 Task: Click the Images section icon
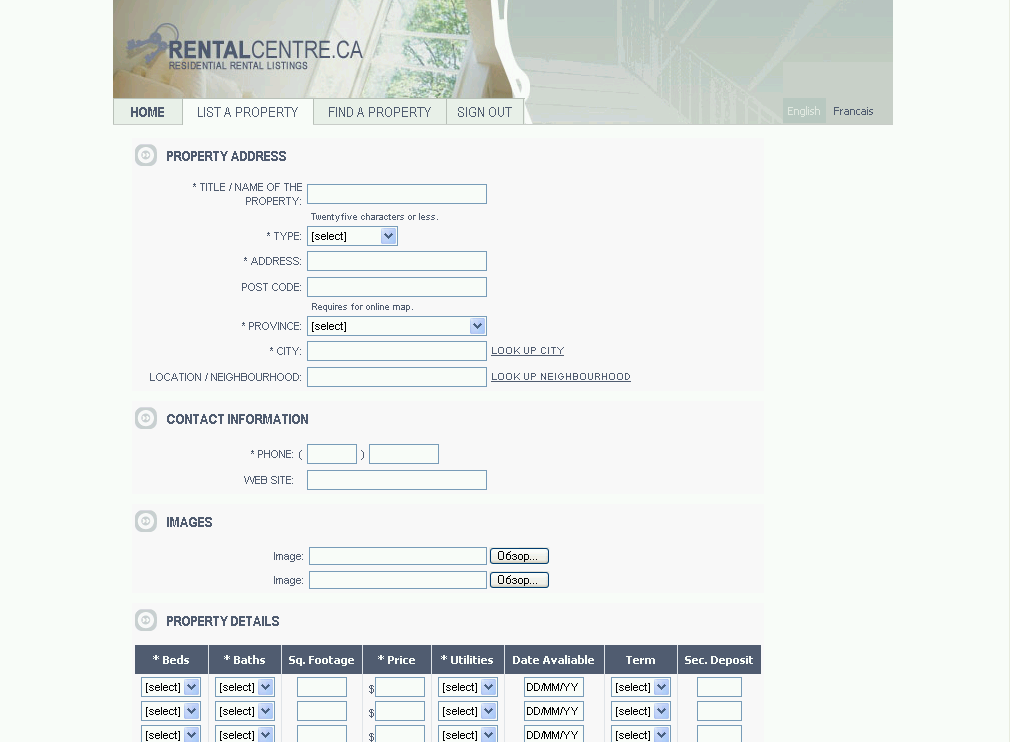click(146, 521)
